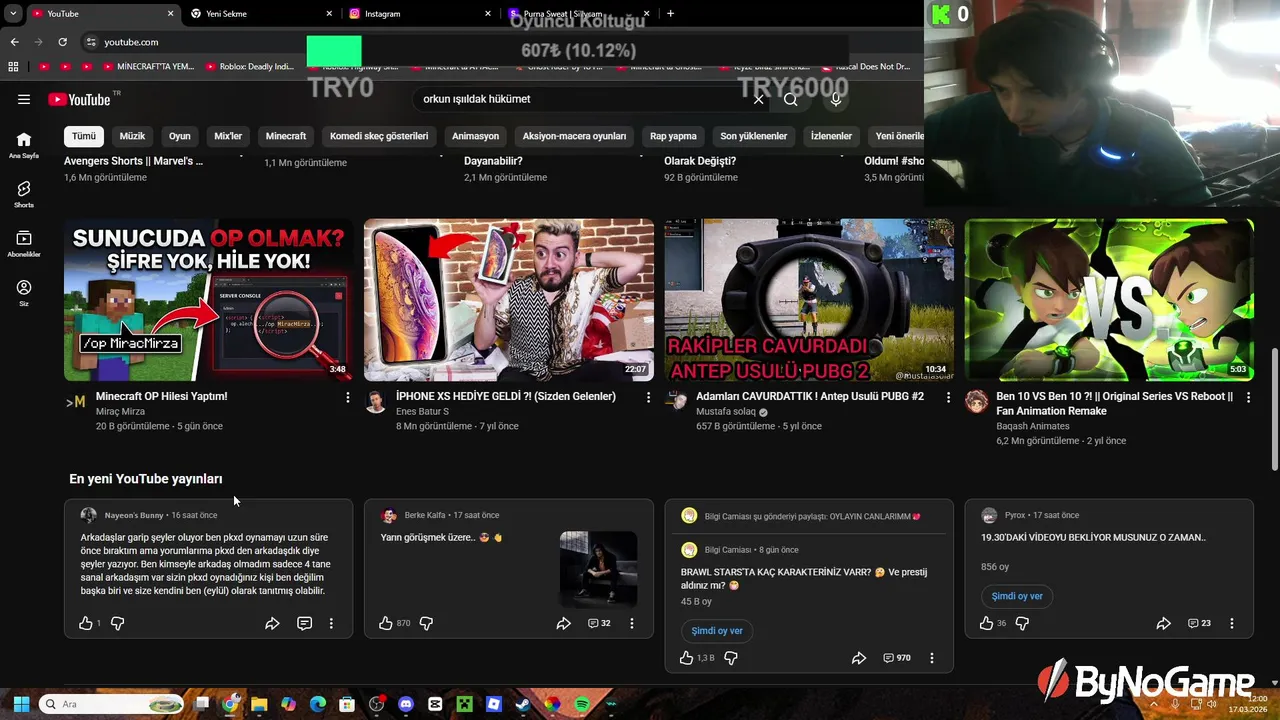Start voice search with the microphone

click(836, 99)
